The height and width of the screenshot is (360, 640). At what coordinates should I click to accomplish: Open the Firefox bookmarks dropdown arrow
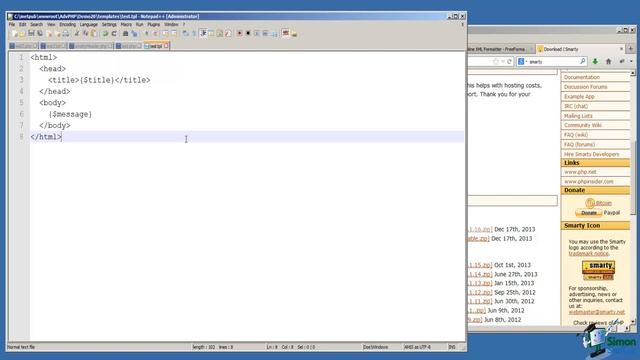pyautogui.click(x=503, y=62)
